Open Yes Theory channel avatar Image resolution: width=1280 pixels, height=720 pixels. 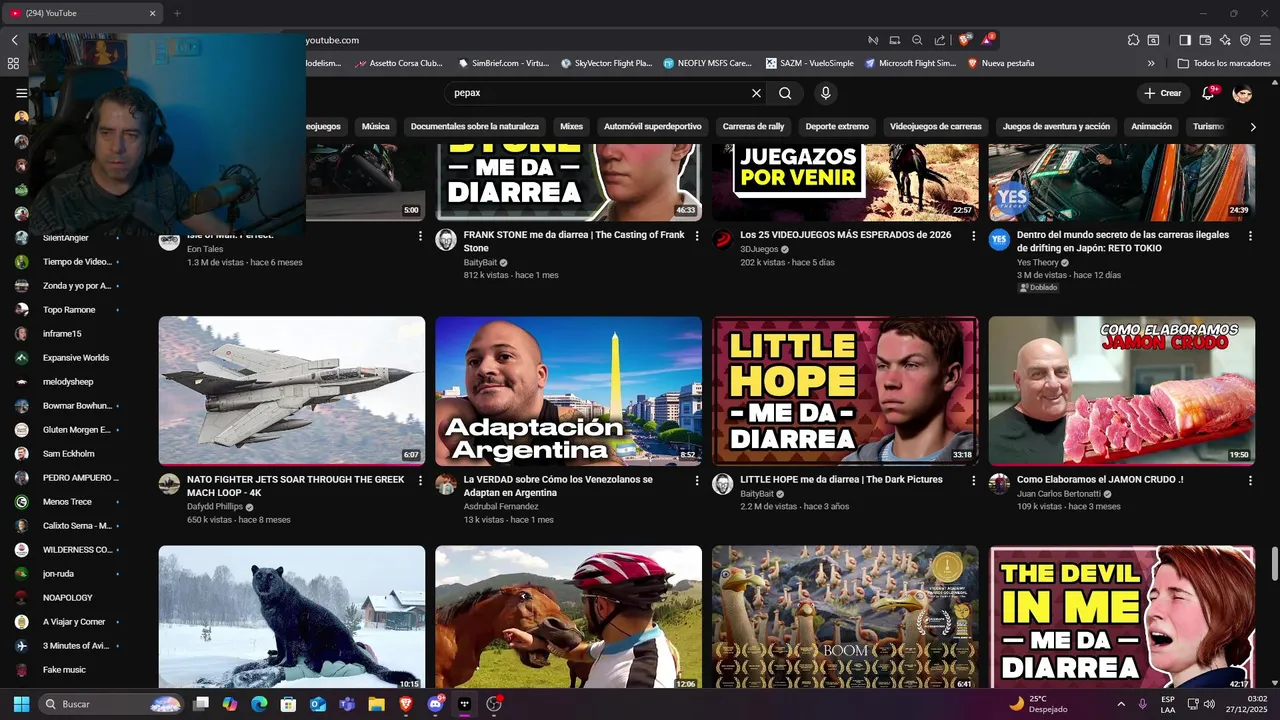coord(999,239)
